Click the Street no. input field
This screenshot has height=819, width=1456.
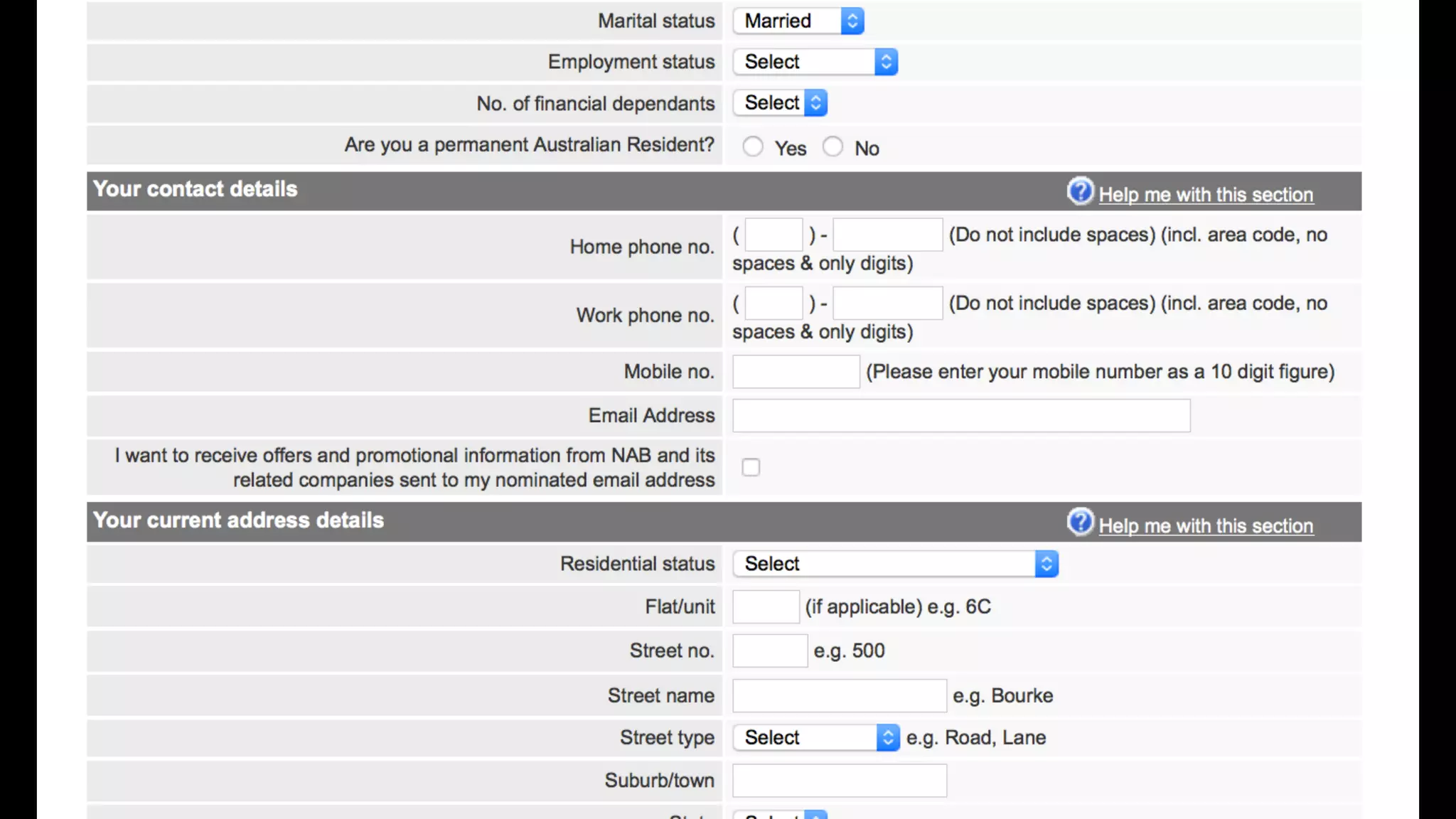tap(770, 651)
